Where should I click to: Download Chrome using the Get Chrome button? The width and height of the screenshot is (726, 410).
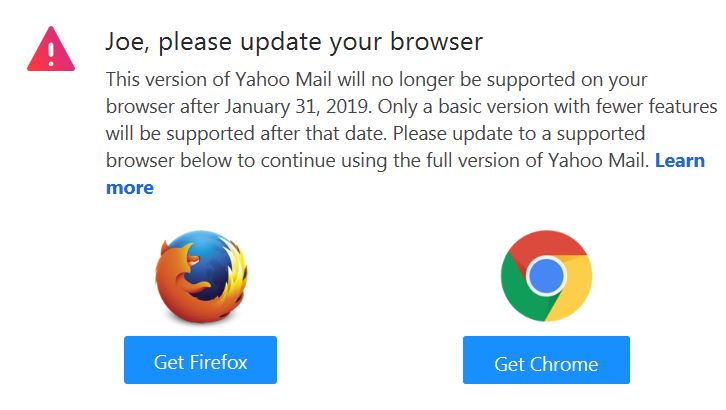coord(546,360)
